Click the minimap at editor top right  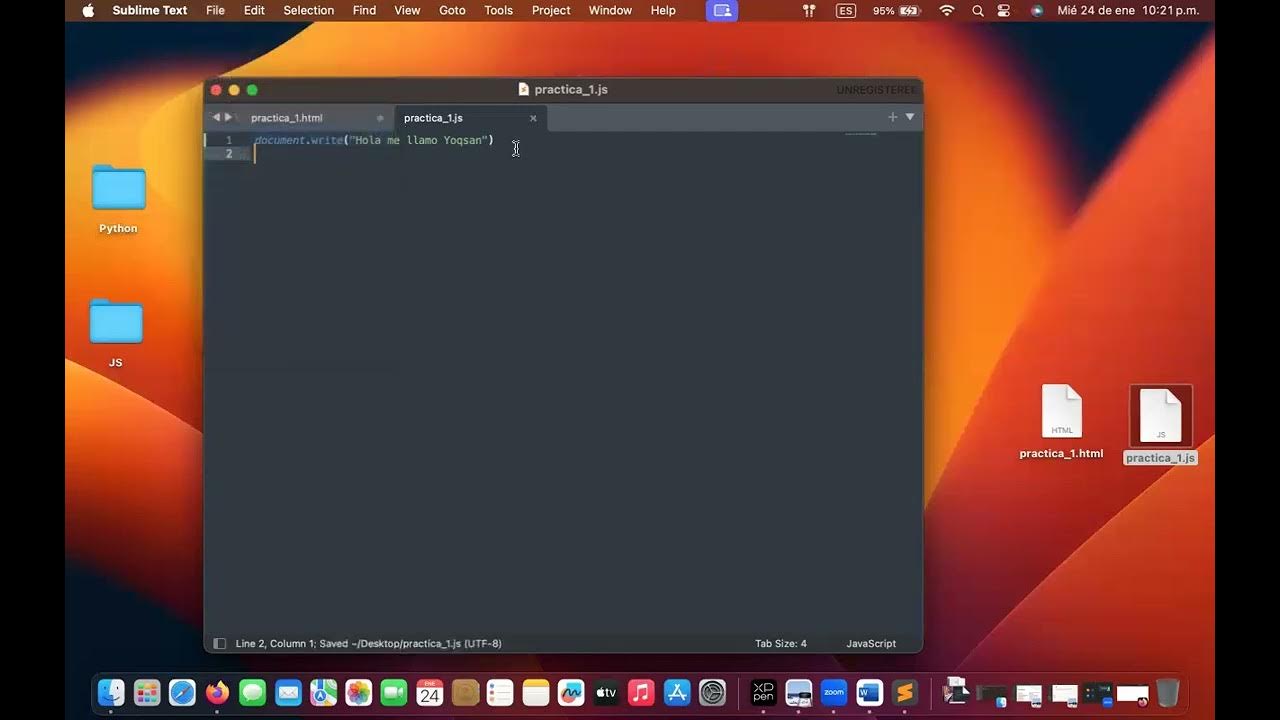(860, 134)
